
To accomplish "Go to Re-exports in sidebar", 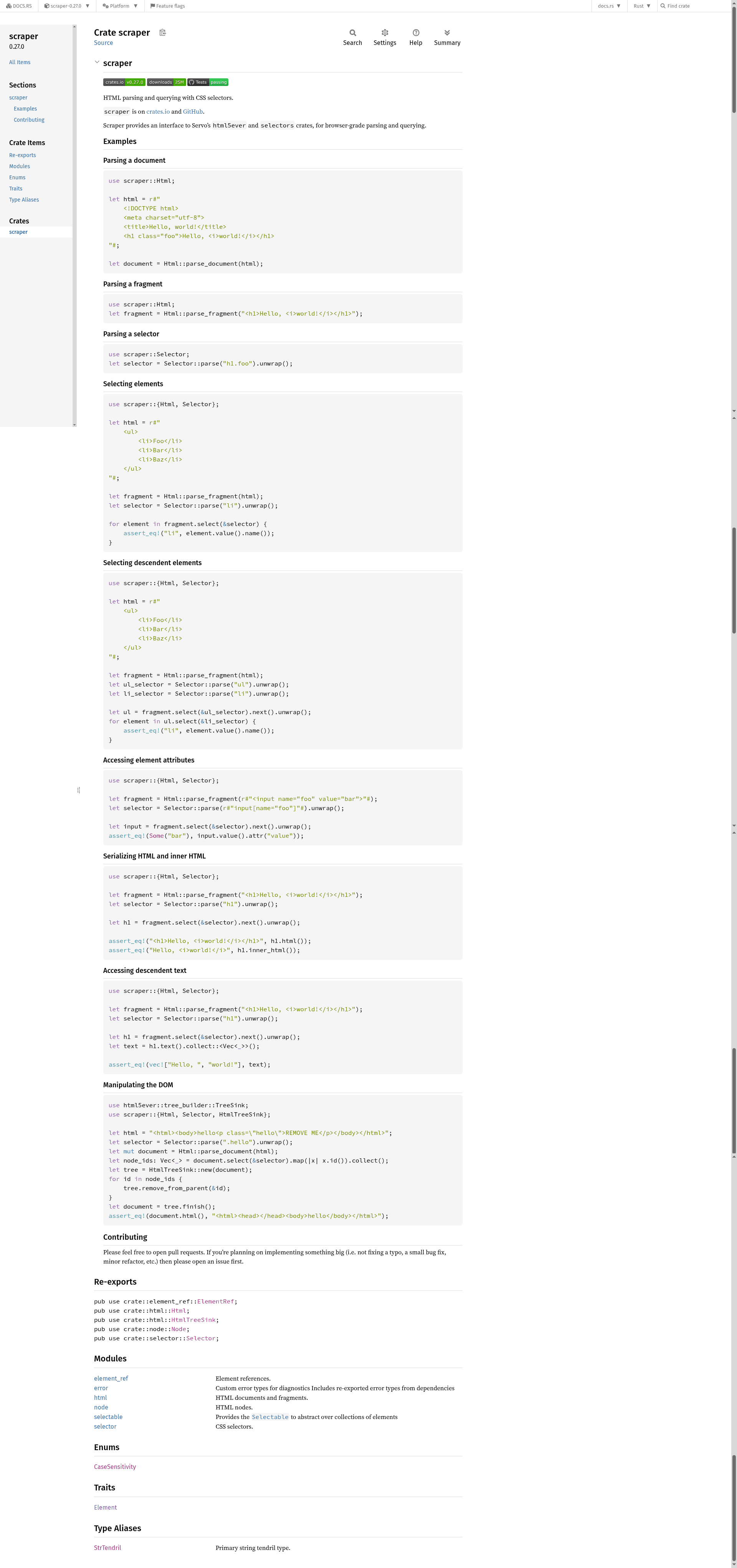I will pos(23,155).
